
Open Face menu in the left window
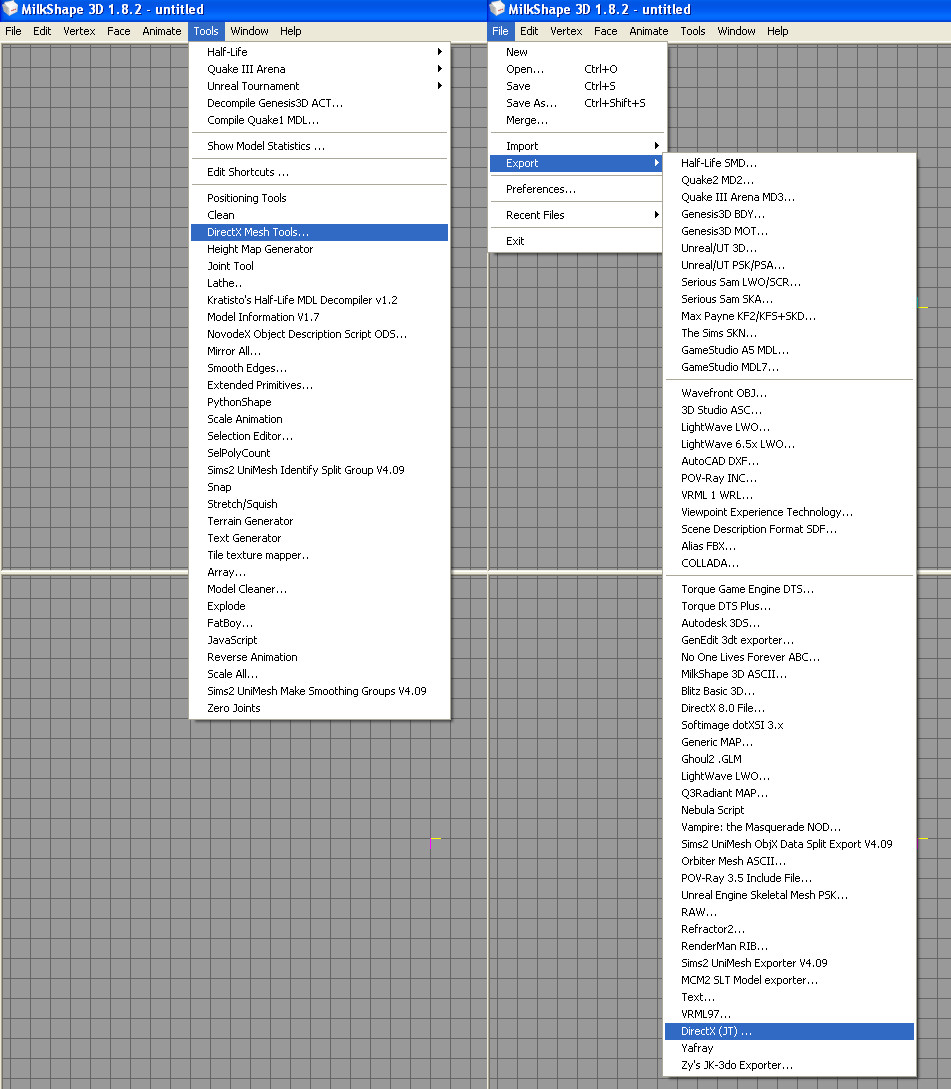coord(119,31)
